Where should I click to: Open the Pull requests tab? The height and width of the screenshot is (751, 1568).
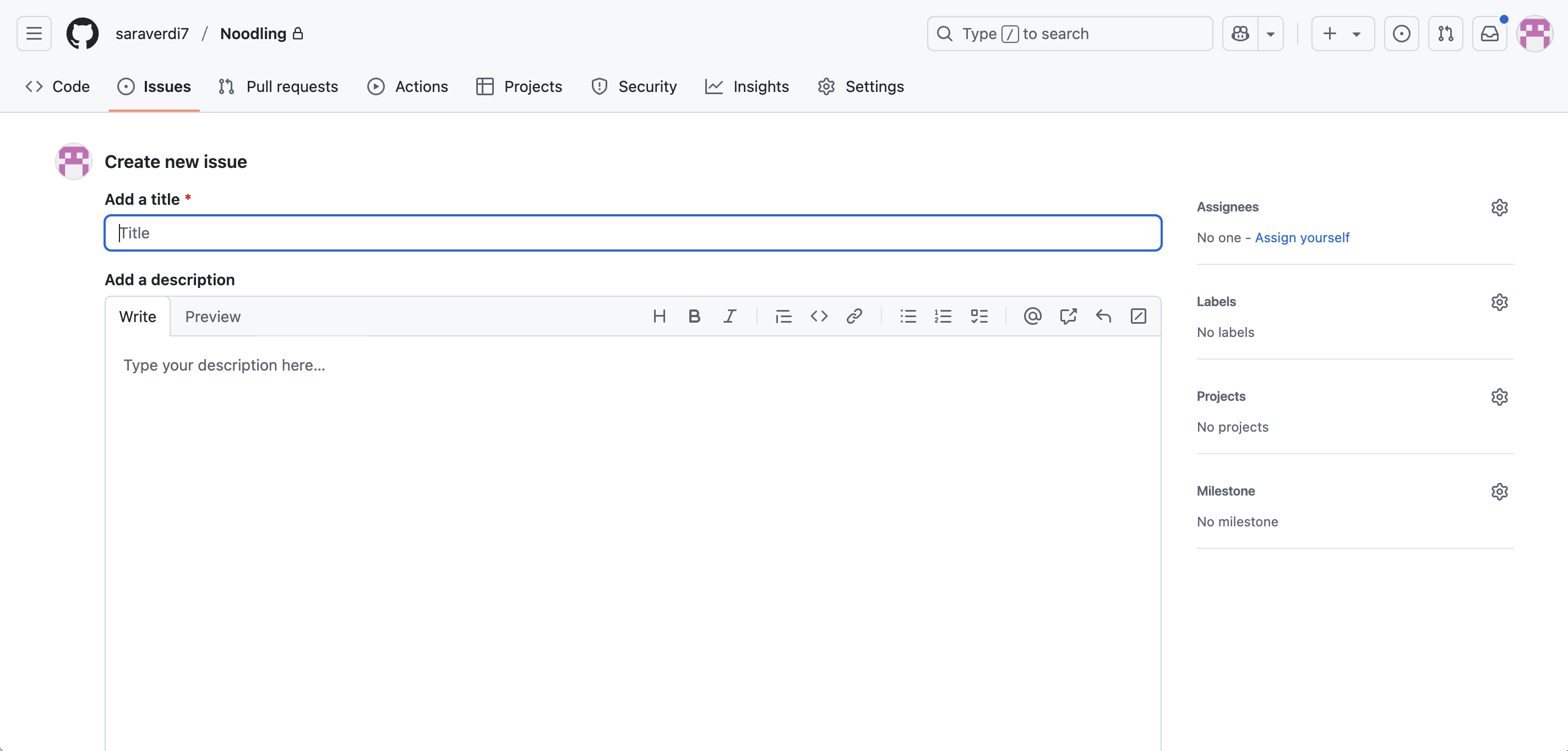[x=278, y=86]
